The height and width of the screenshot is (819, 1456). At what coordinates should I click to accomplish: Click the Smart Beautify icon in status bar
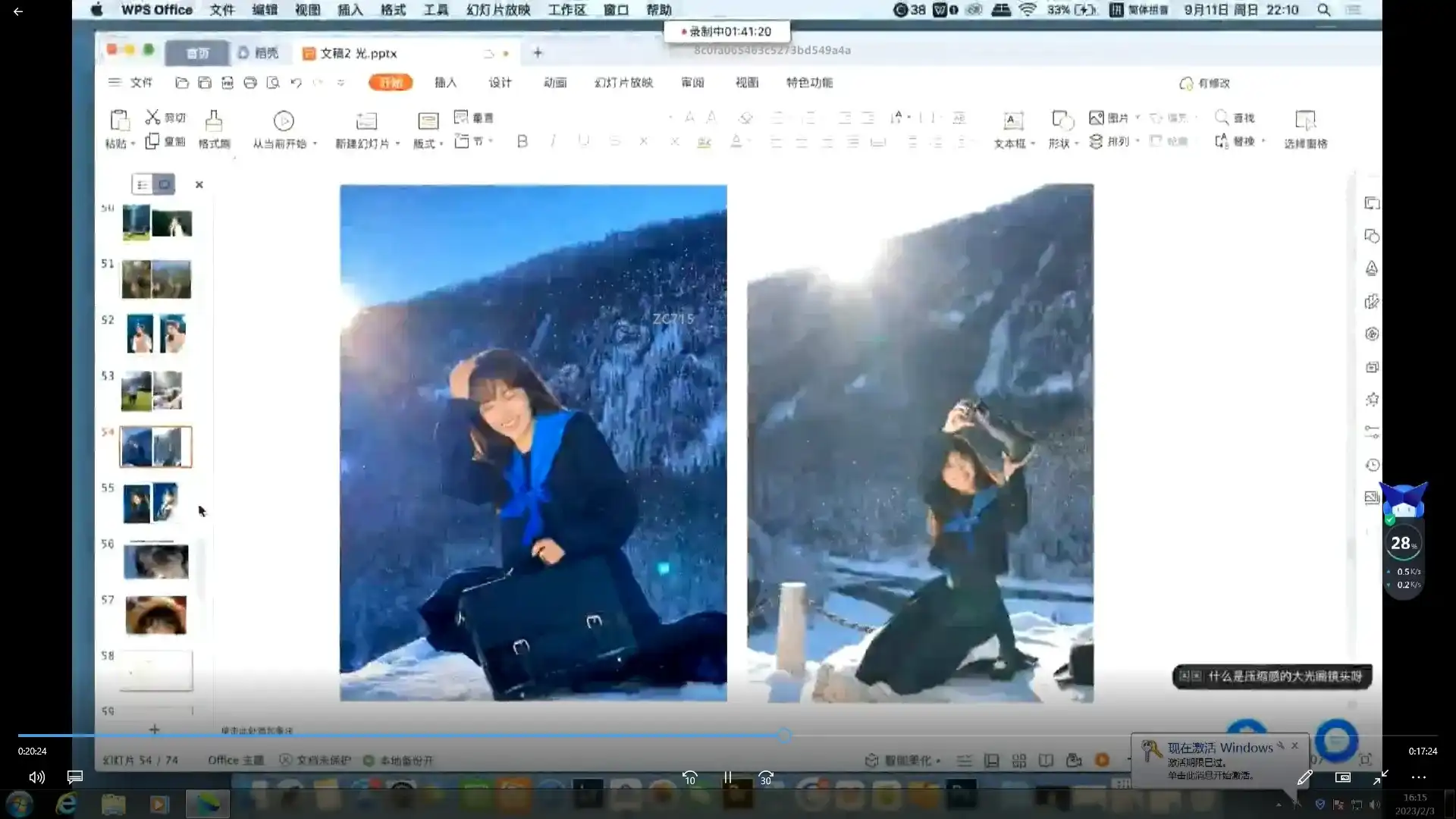pyautogui.click(x=871, y=760)
